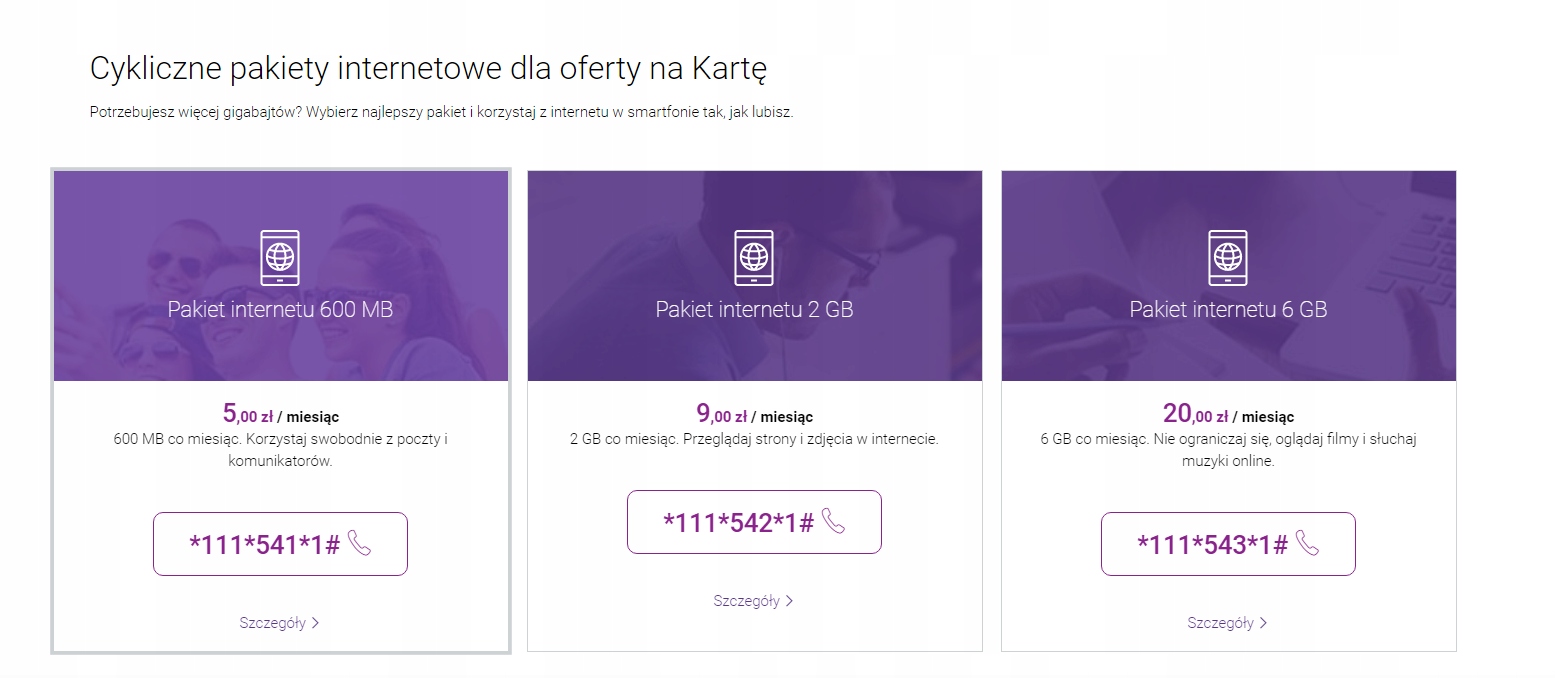The image size is (1555, 678).
Task: Click the Cykliczne pakiety internetowe heading
Action: click(428, 69)
